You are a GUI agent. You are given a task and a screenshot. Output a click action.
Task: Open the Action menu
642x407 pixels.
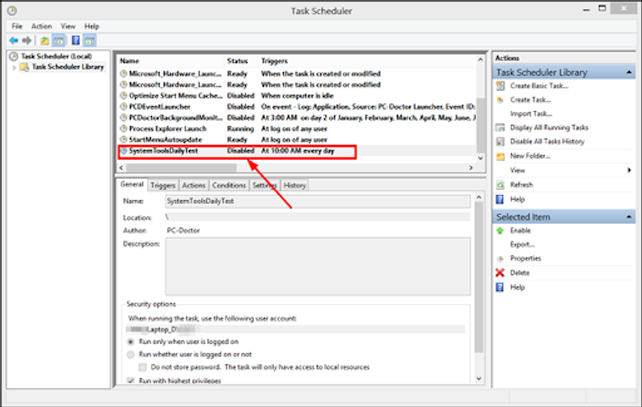tap(42, 26)
